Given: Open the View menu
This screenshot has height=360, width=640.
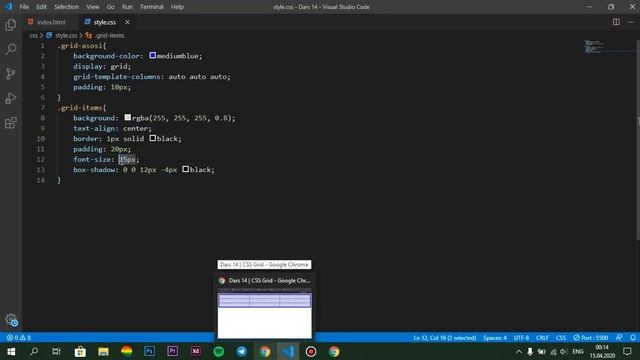Looking at the screenshot, I should pos(93,7).
